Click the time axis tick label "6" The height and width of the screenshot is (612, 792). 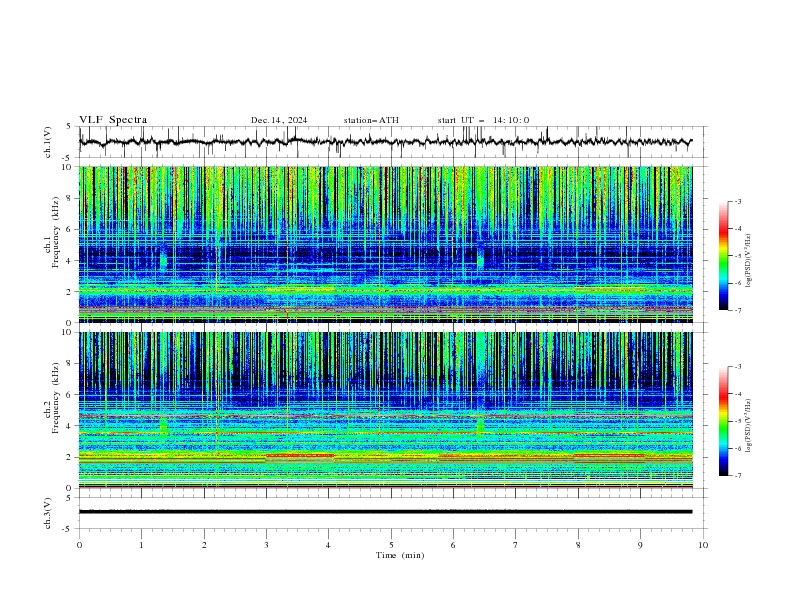(x=453, y=545)
